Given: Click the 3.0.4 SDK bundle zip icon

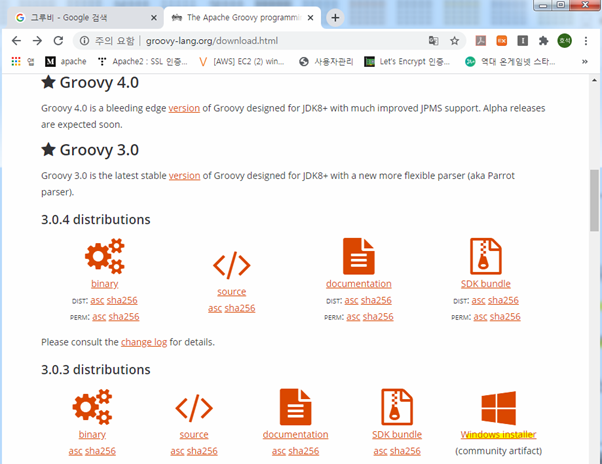Looking at the screenshot, I should [x=486, y=256].
